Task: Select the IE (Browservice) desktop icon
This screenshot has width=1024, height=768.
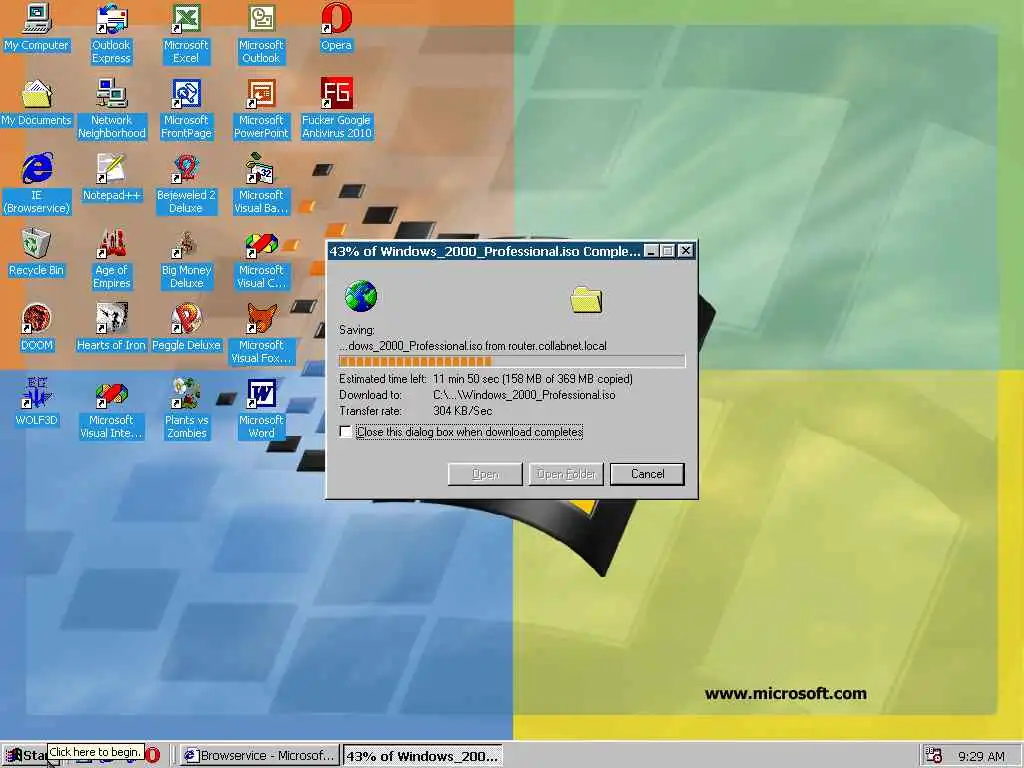Action: point(37,184)
